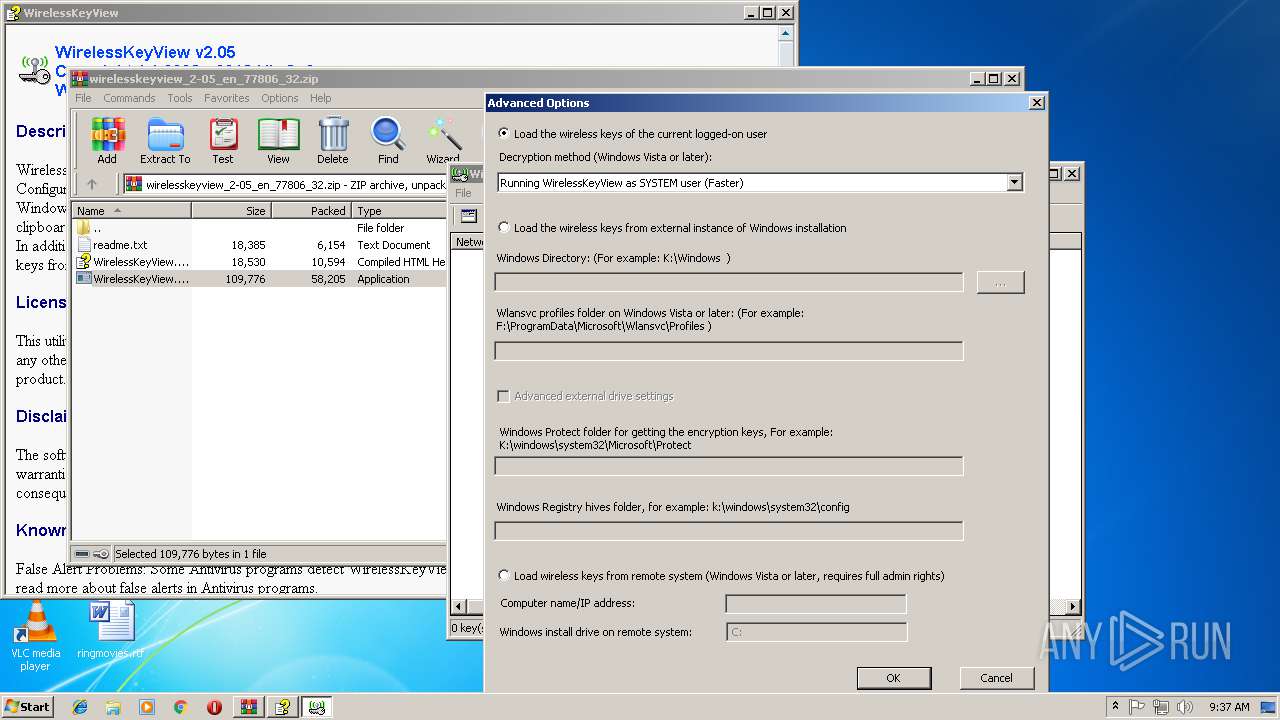Click the View icon in WinRAR toolbar
This screenshot has height=720, width=1280.
278,141
